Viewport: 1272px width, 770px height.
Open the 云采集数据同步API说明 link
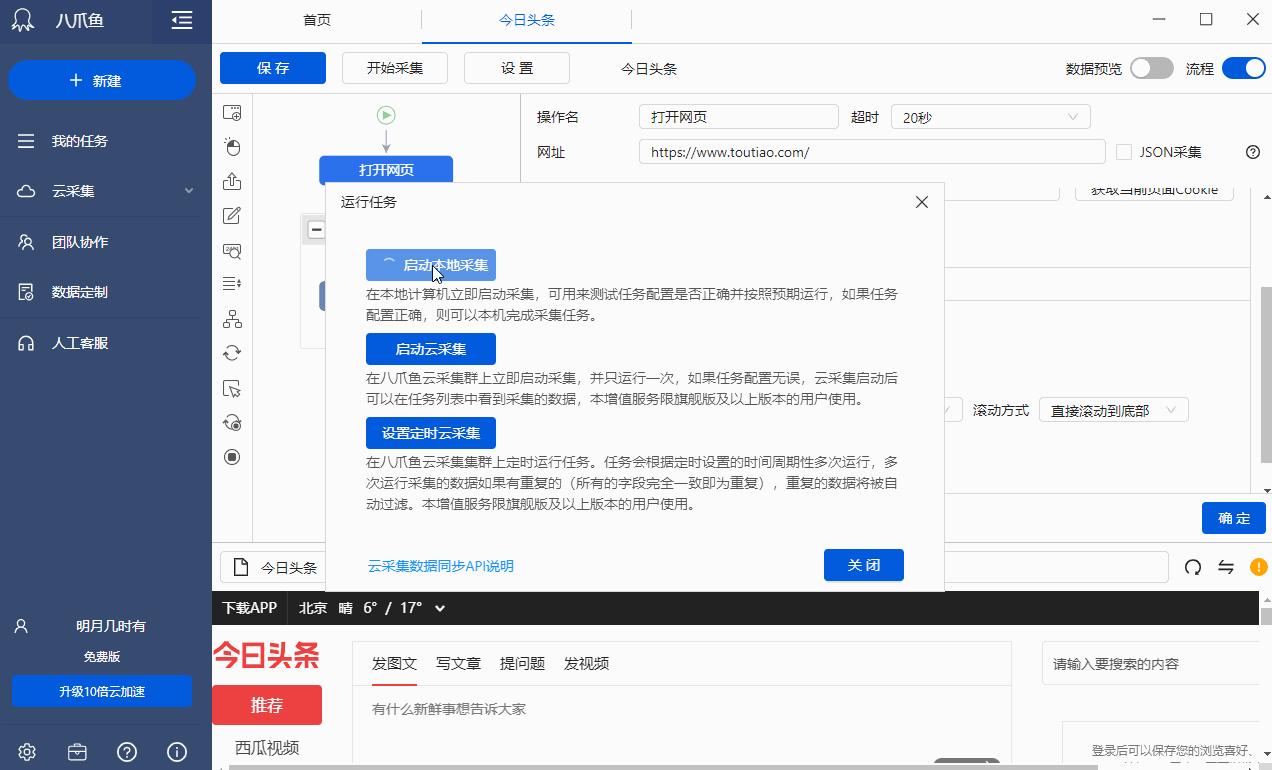(440, 566)
